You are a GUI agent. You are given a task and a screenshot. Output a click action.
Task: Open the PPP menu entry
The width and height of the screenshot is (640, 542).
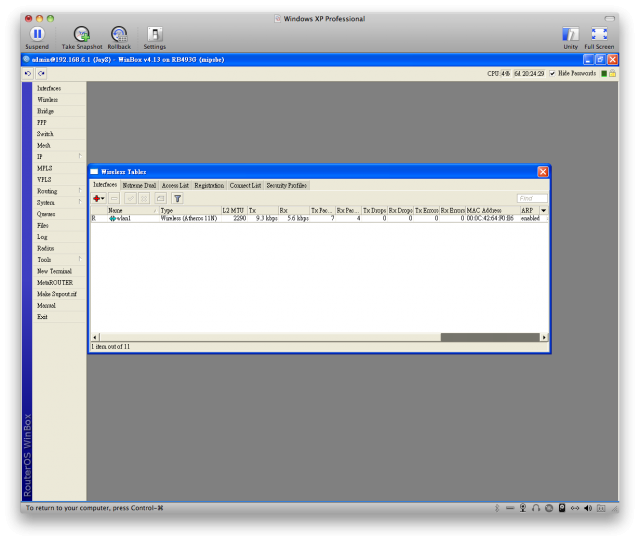[42, 122]
